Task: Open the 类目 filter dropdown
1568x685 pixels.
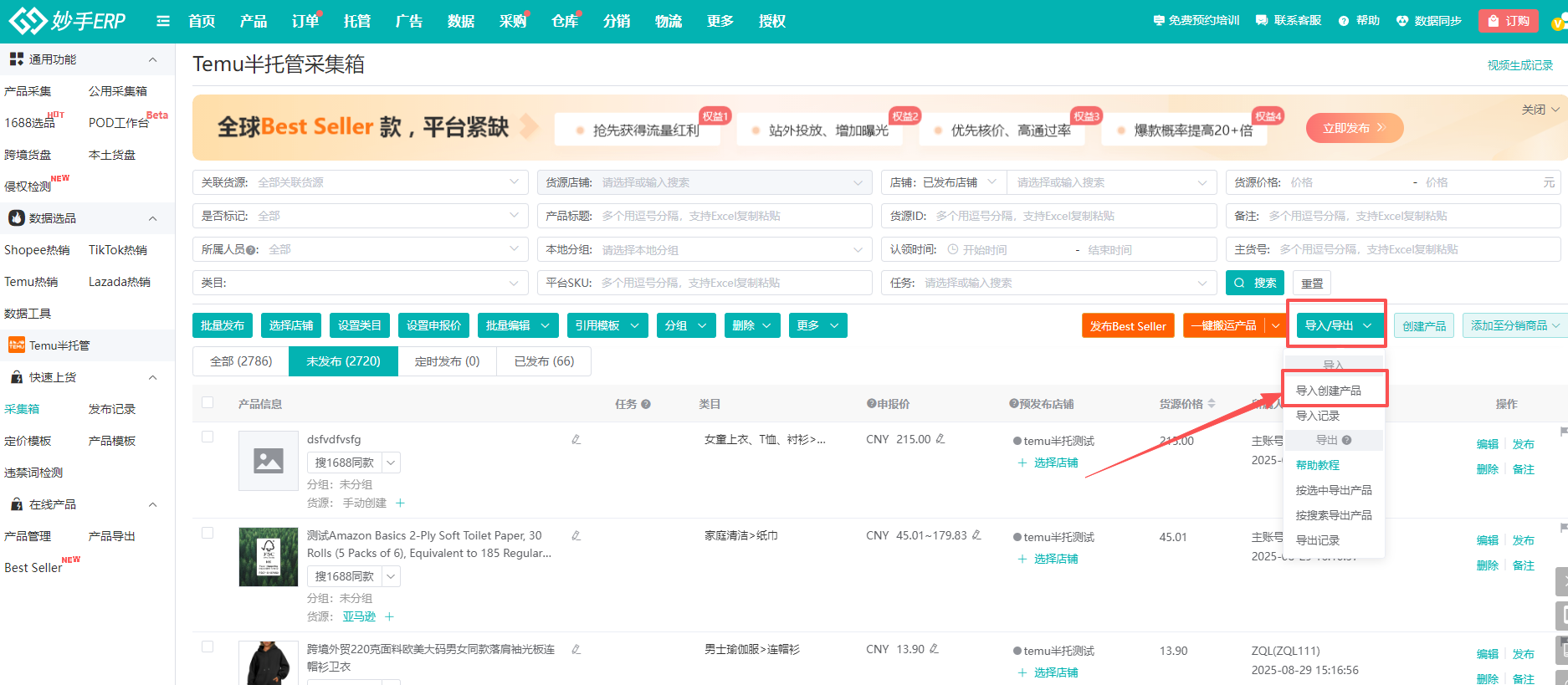Action: click(361, 283)
